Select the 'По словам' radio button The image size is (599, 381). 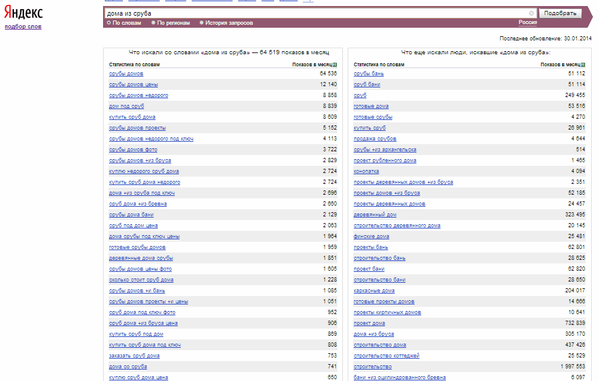pyautogui.click(x=109, y=23)
